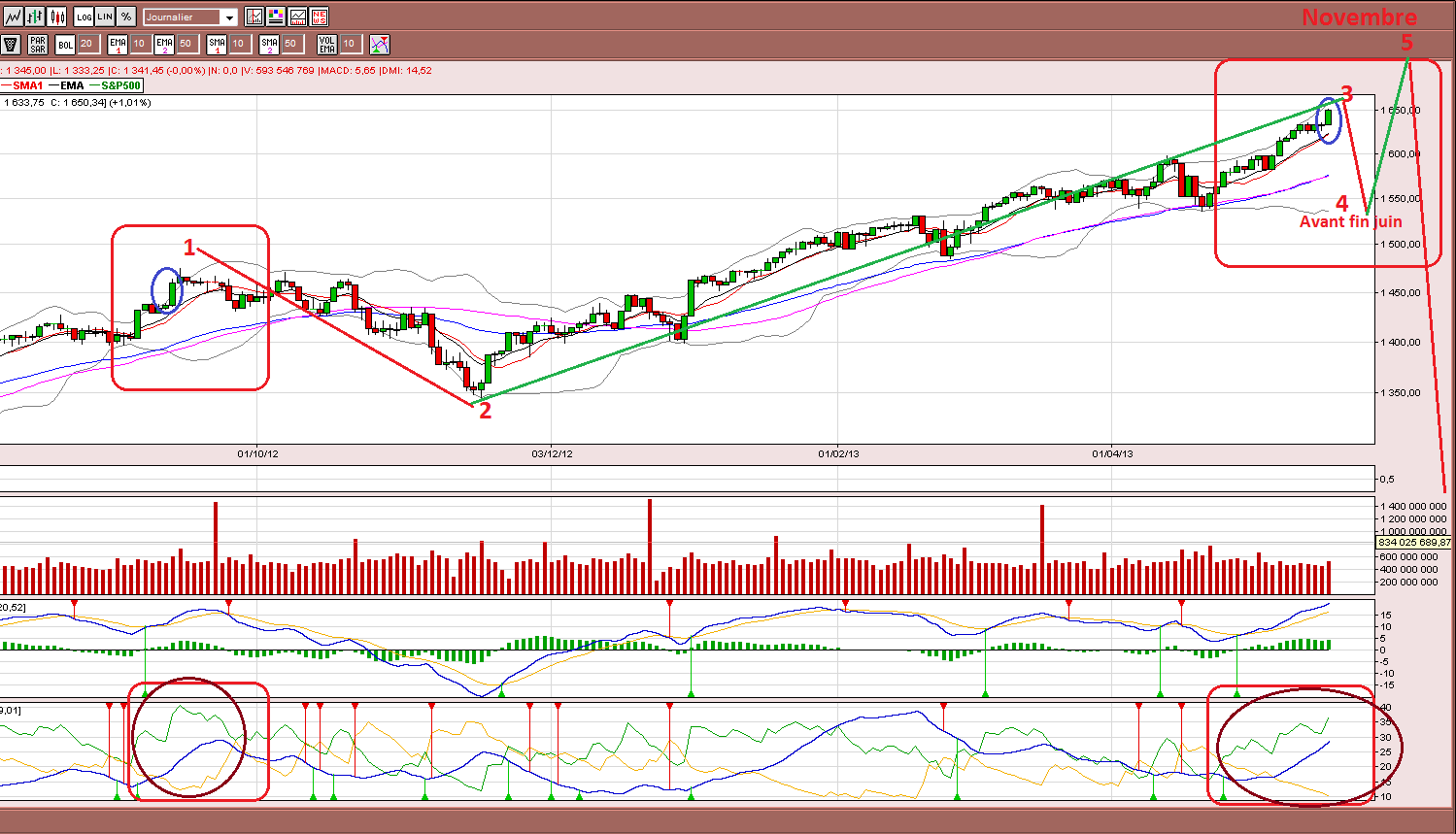Click the 01/10/12 date label

(257, 453)
